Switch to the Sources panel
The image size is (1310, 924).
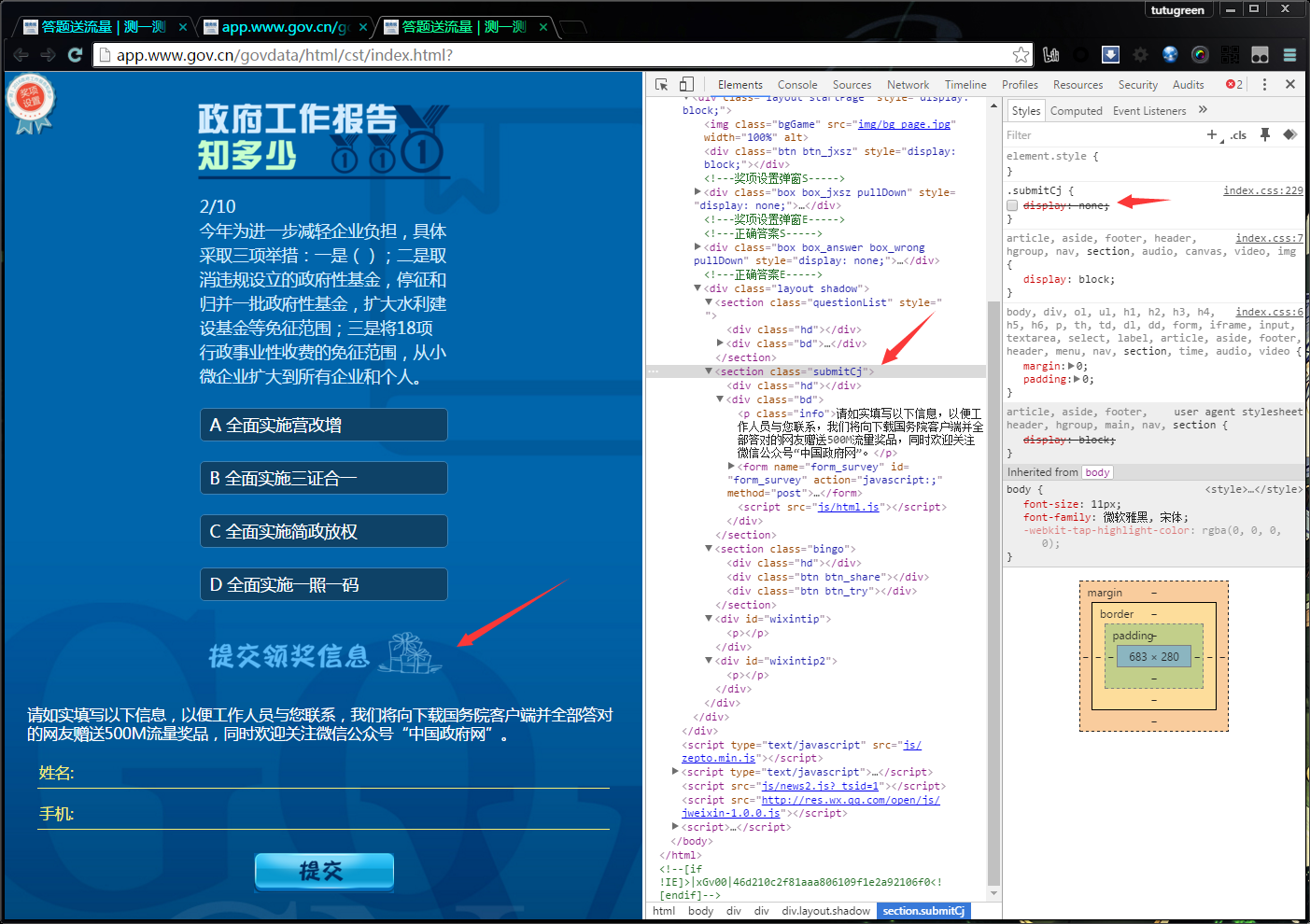(852, 85)
